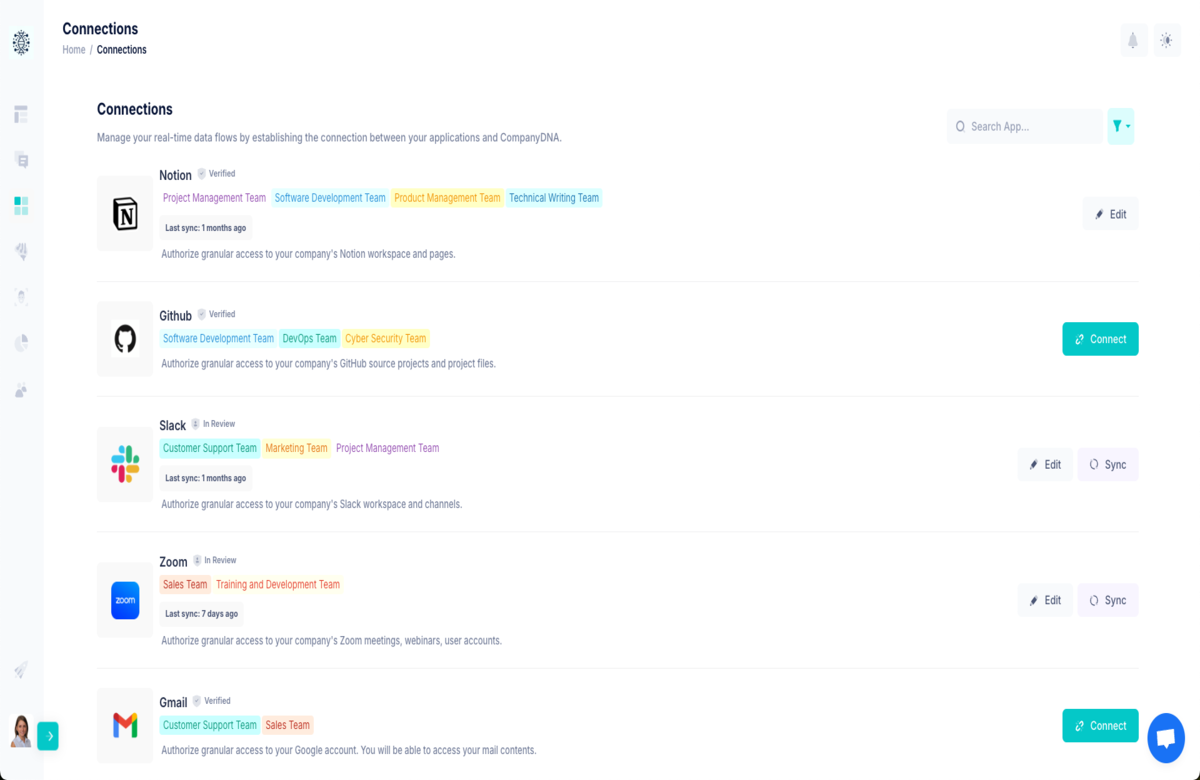This screenshot has height=780, width=1200.
Task: Open the pie chart analytics sidebar icon
Action: click(21, 343)
